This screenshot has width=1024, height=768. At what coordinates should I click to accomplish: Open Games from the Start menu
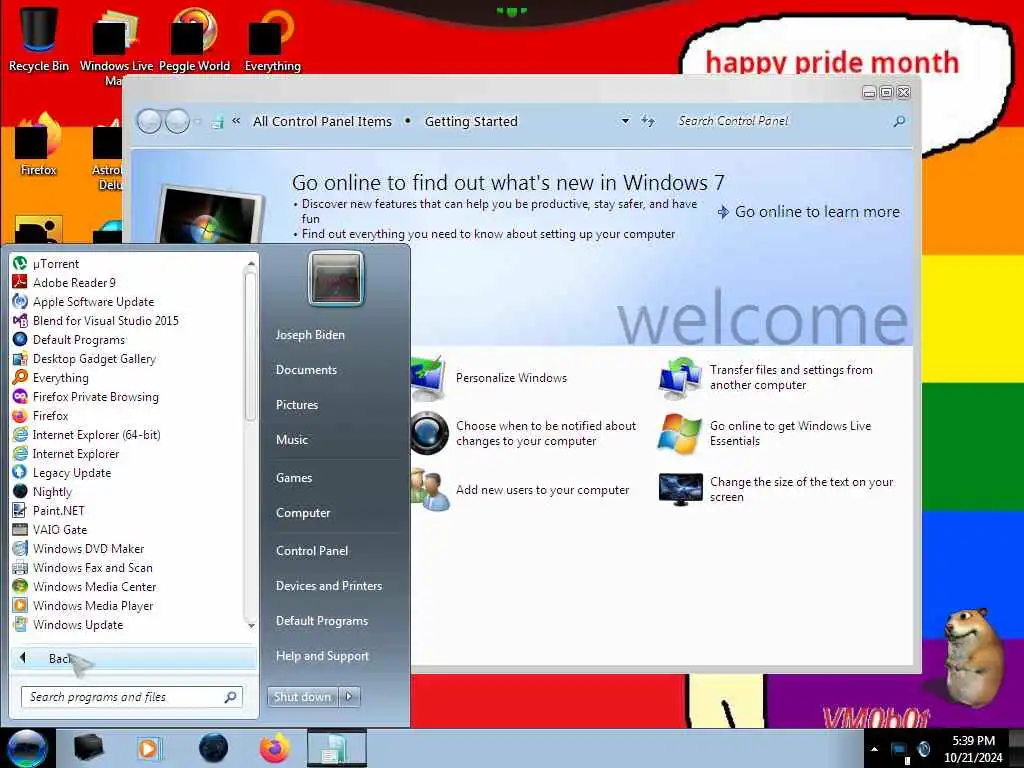tap(294, 478)
